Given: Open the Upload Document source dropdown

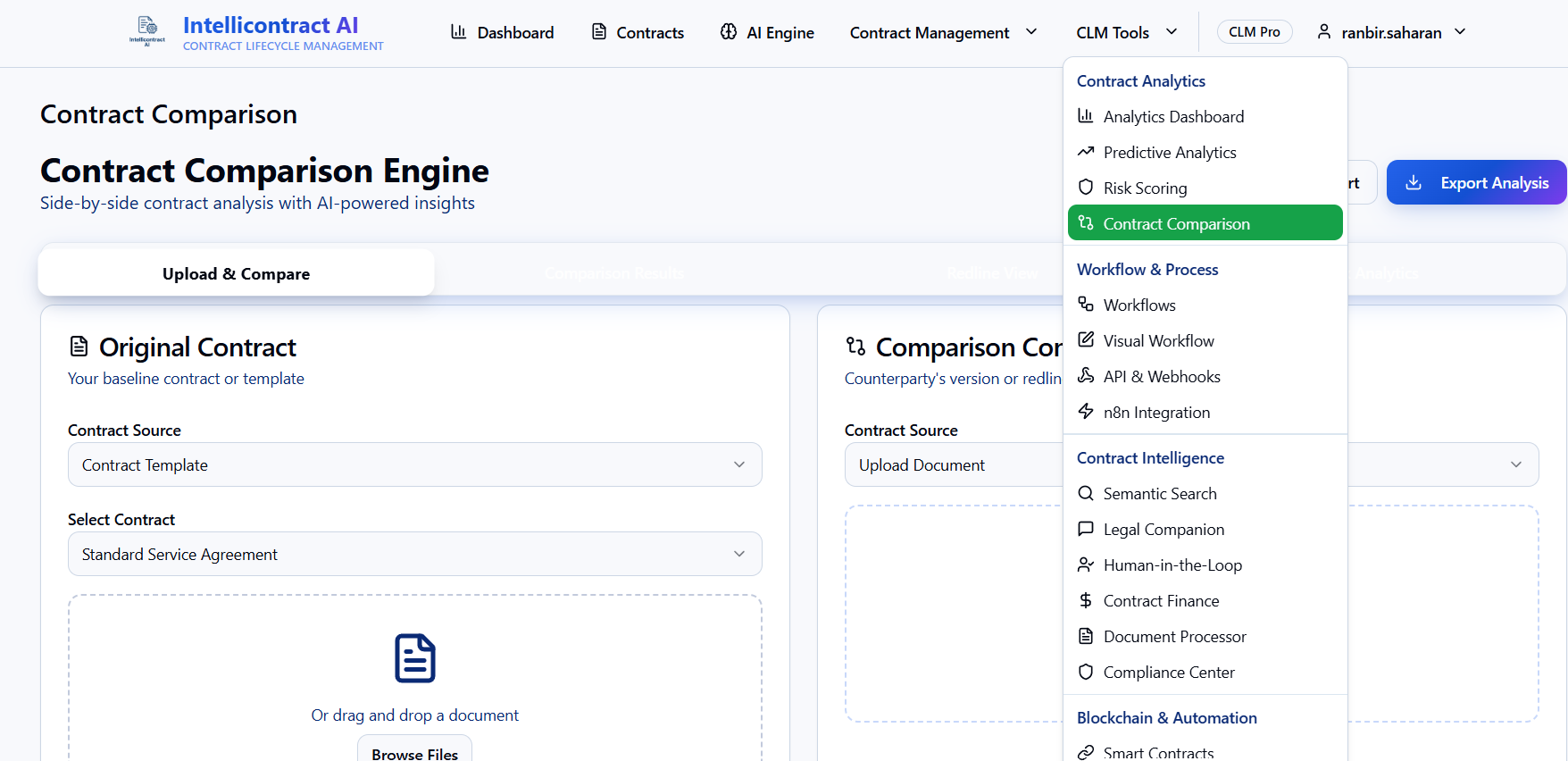Looking at the screenshot, I should (x=1192, y=464).
